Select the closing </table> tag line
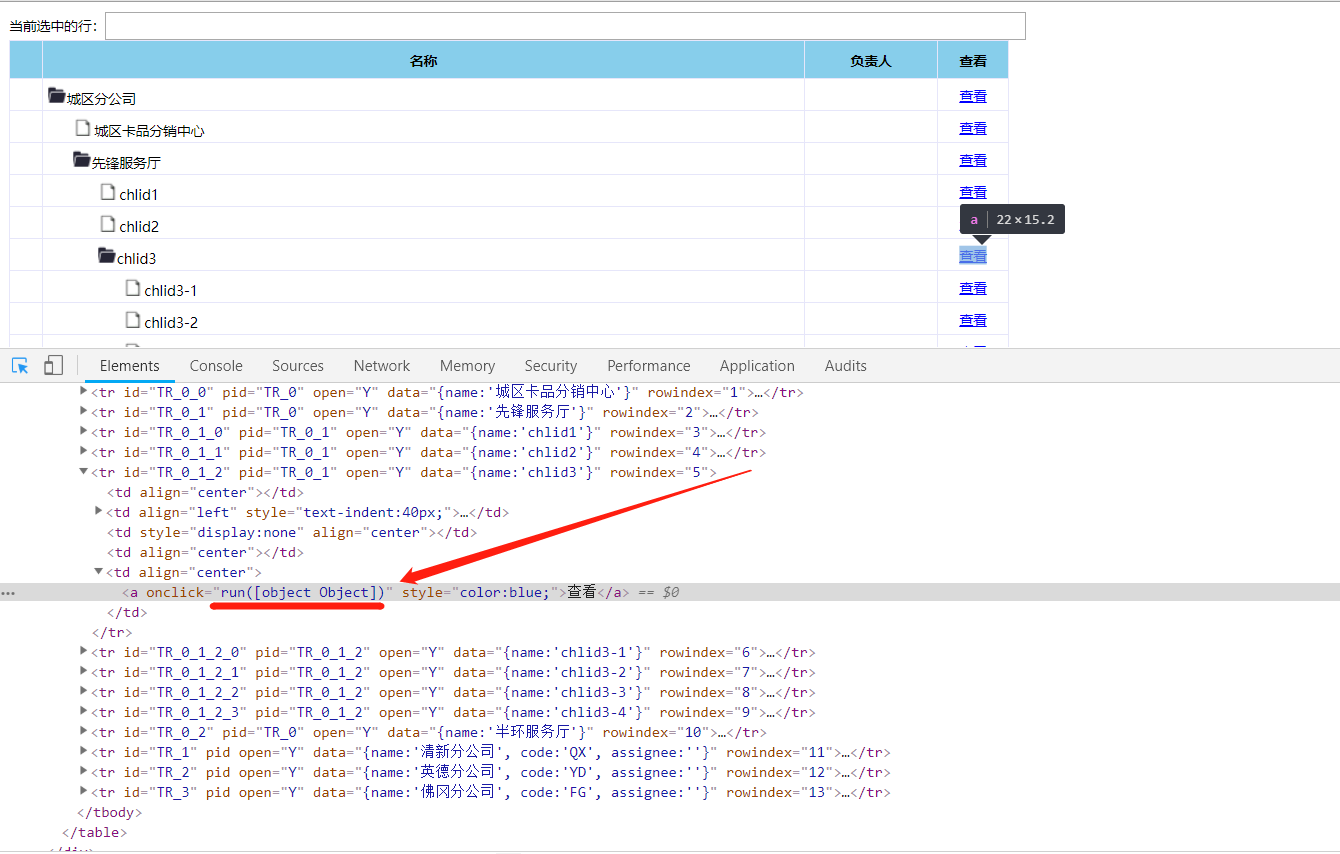The width and height of the screenshot is (1340, 854). 94,832
